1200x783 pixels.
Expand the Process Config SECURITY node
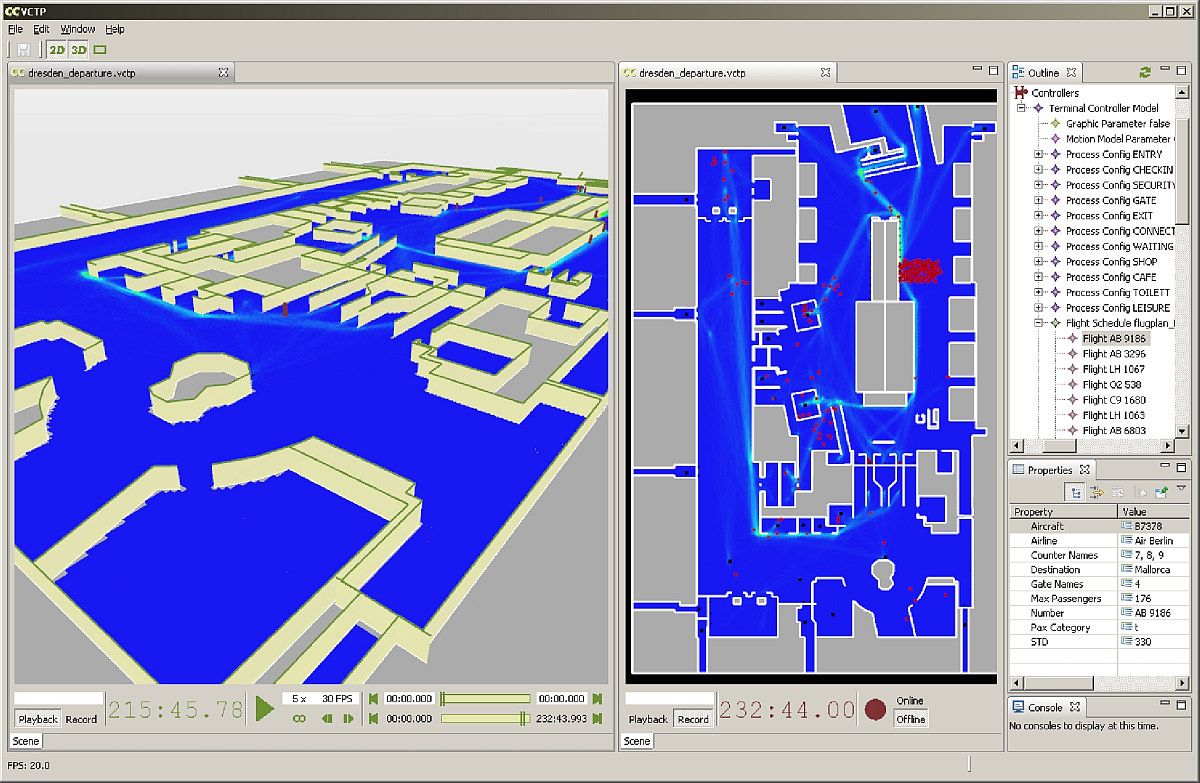[1039, 185]
